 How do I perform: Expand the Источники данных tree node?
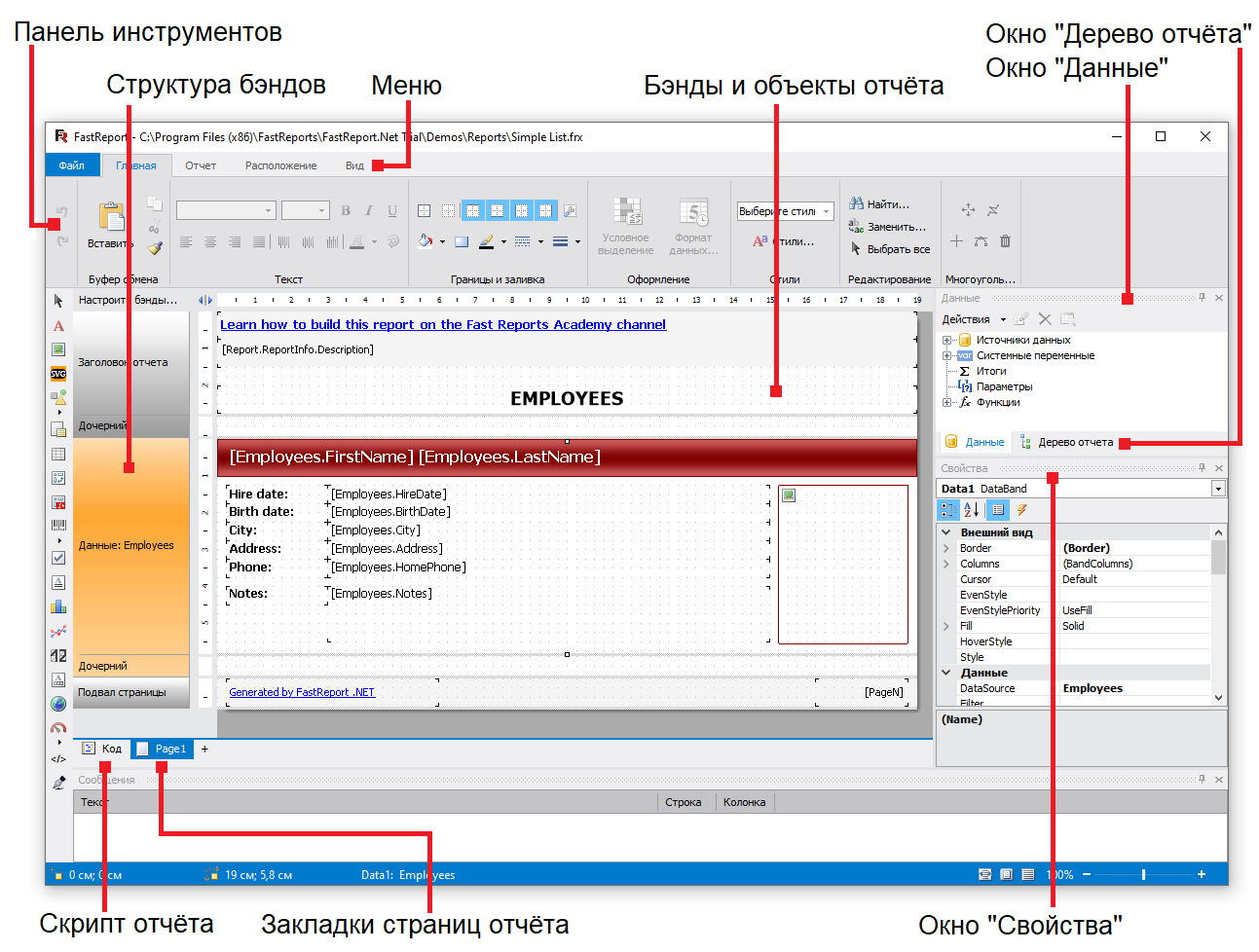click(x=946, y=340)
